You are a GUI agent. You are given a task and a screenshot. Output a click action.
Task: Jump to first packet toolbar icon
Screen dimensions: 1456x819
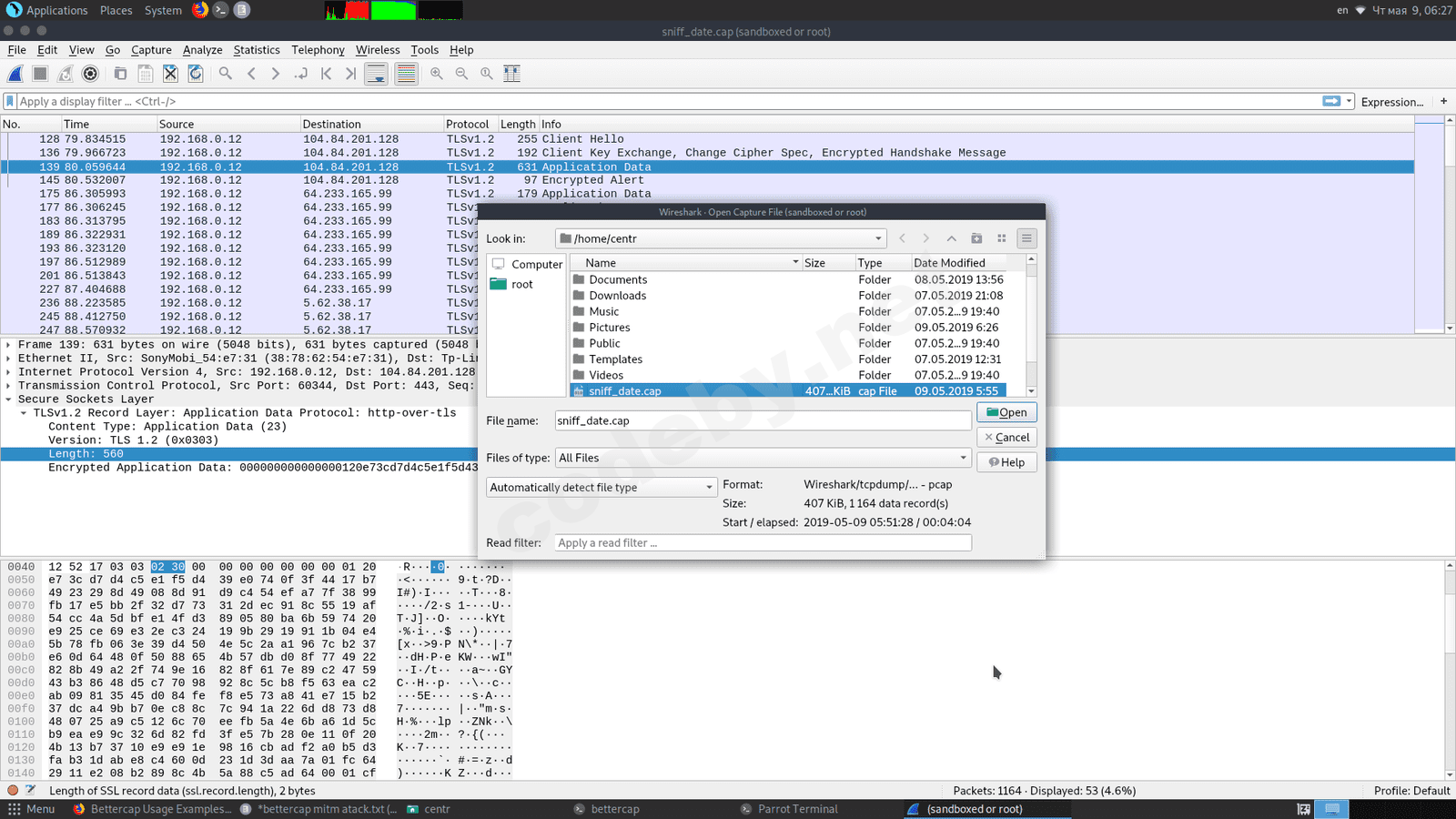(326, 74)
